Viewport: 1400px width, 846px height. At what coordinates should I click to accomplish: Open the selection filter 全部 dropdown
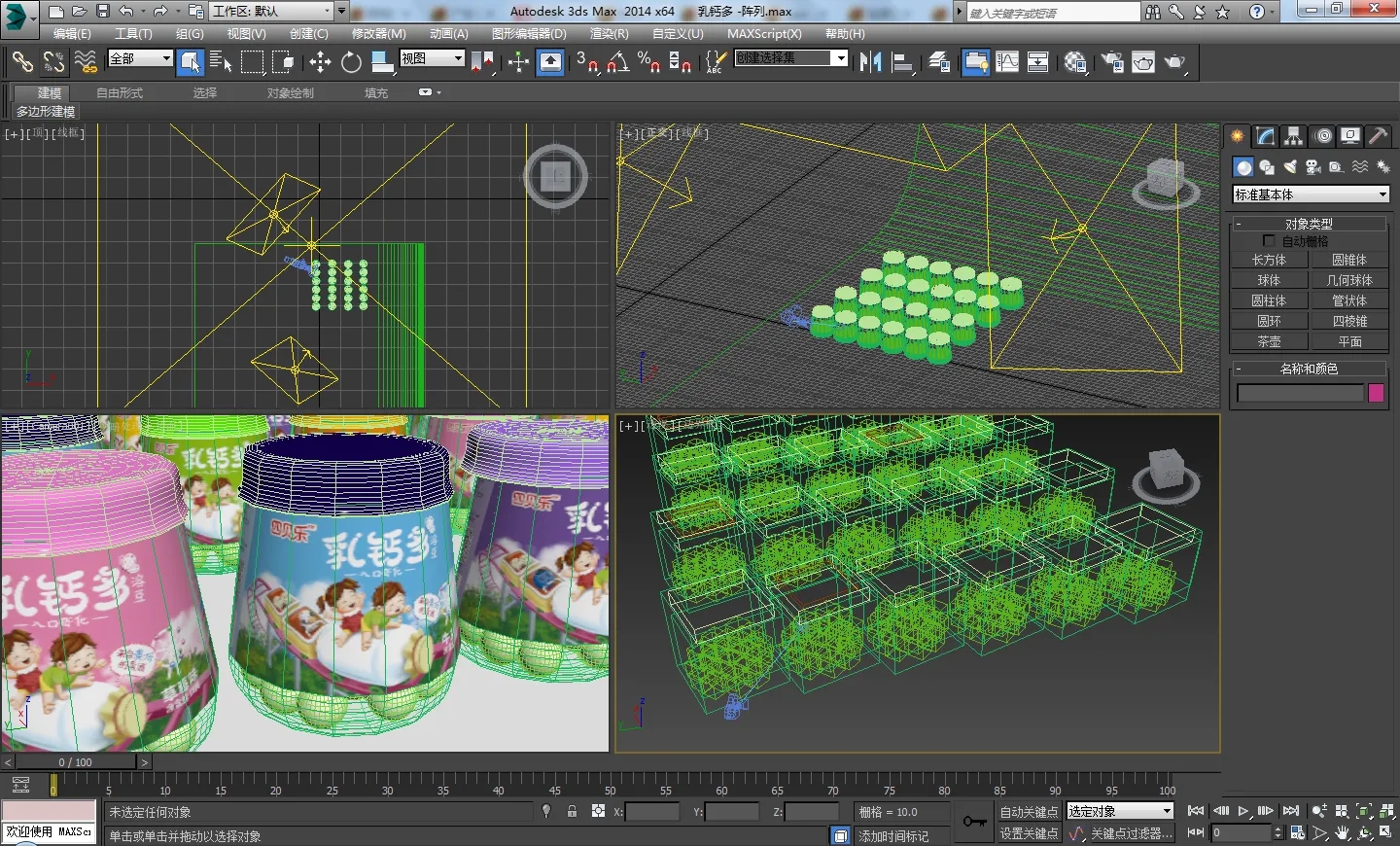tap(140, 58)
